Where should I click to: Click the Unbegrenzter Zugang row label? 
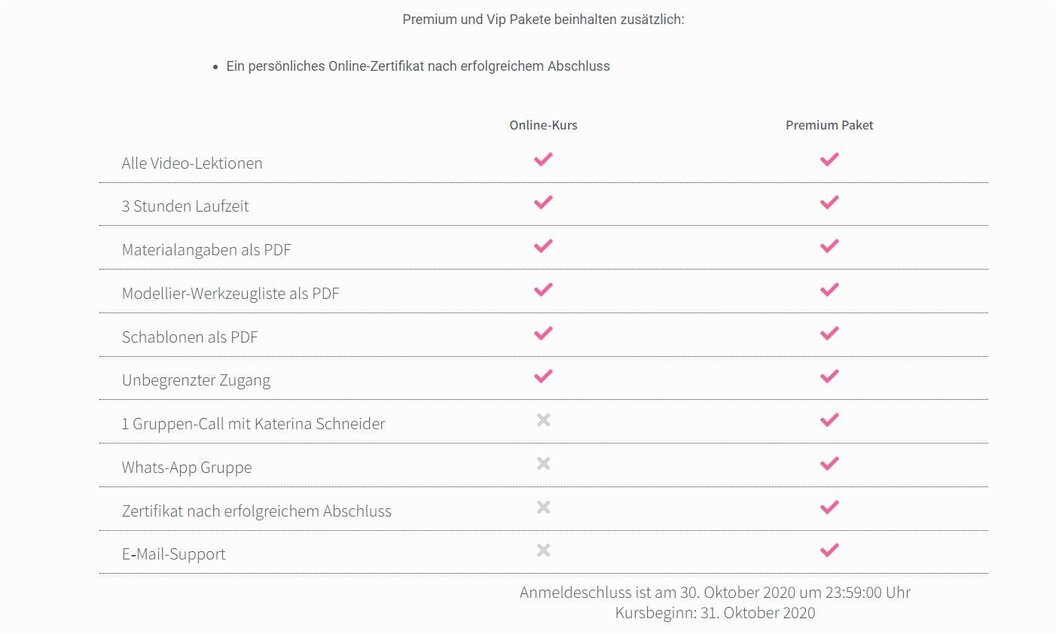(x=196, y=380)
